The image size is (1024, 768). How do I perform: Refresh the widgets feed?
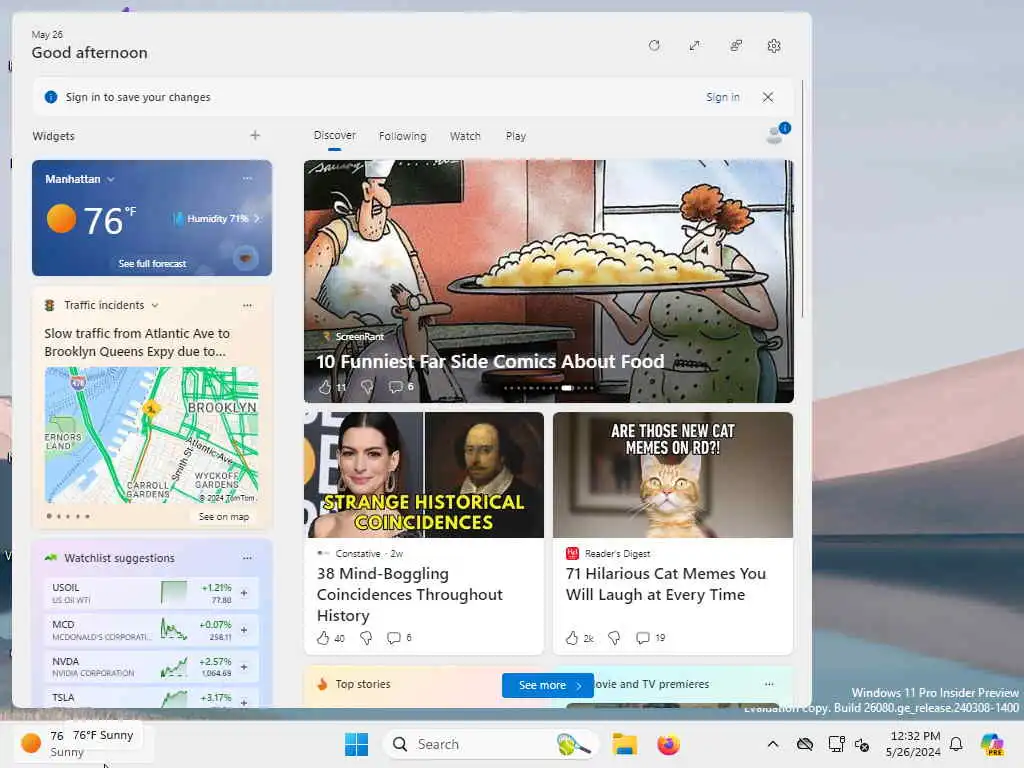pos(654,46)
